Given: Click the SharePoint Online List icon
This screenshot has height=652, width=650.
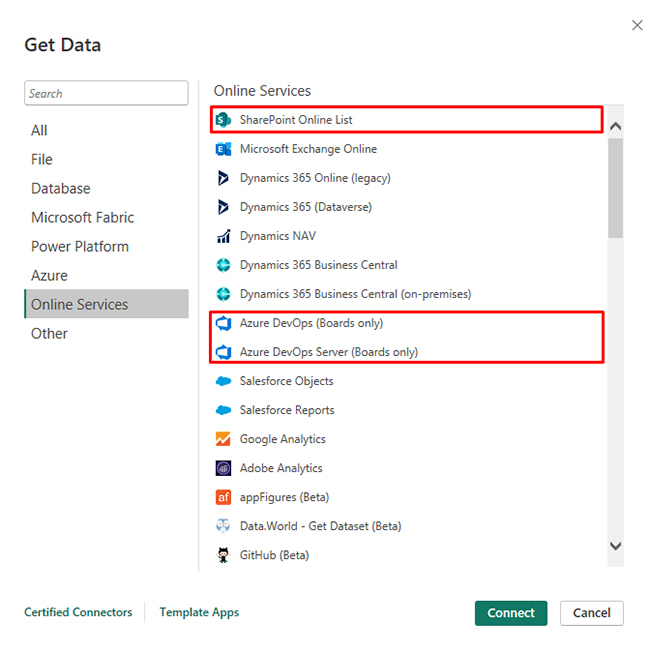Looking at the screenshot, I should point(223,120).
